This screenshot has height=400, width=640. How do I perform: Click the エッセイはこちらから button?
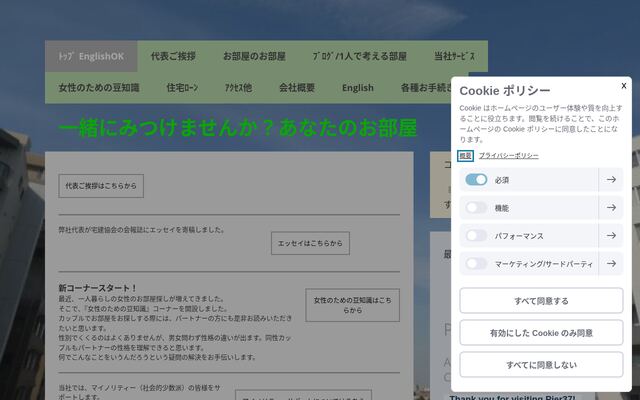310,243
